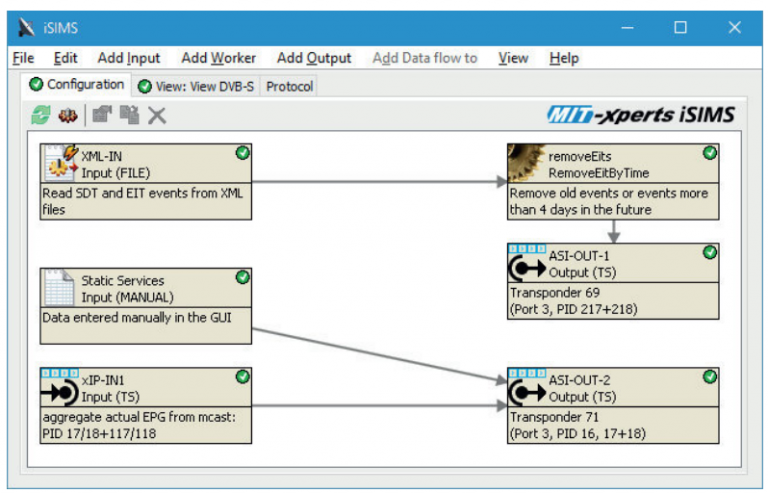Select the Static Services document icon

60,288
